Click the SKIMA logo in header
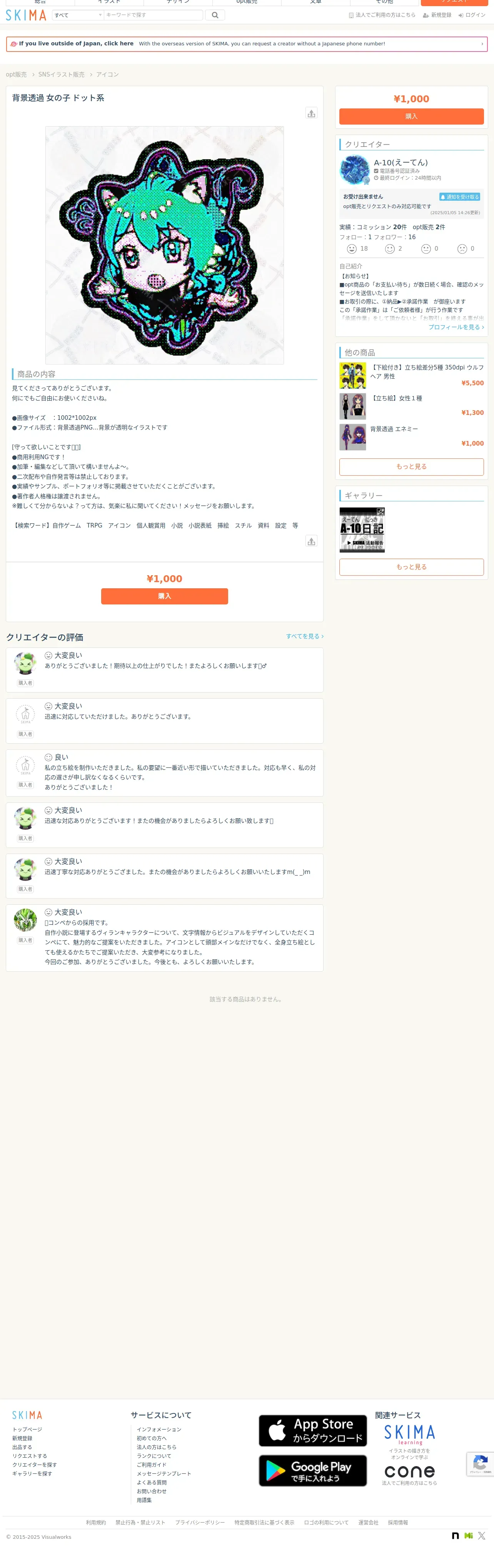 pyautogui.click(x=25, y=15)
